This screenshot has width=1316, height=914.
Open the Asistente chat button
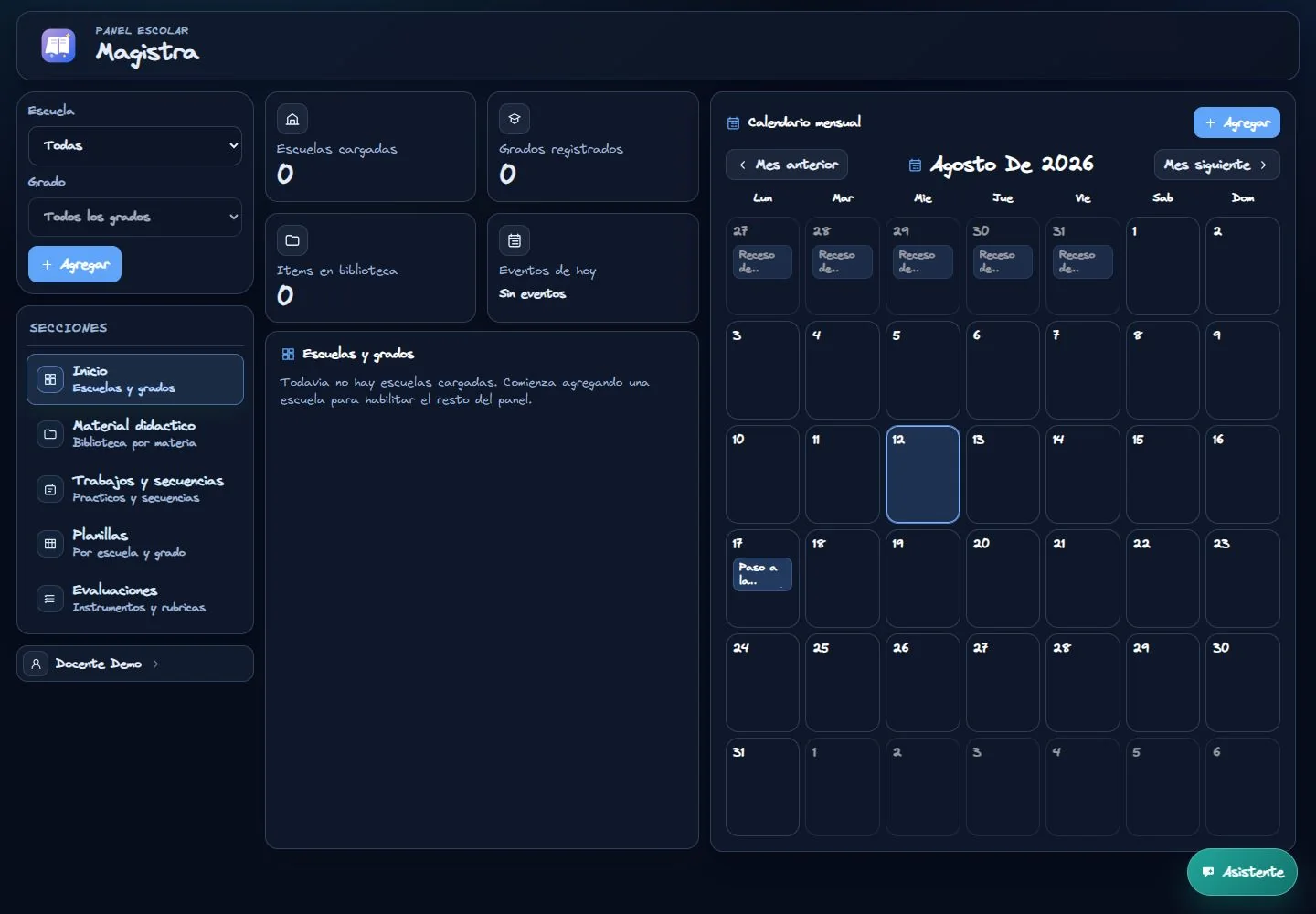pyautogui.click(x=1242, y=872)
